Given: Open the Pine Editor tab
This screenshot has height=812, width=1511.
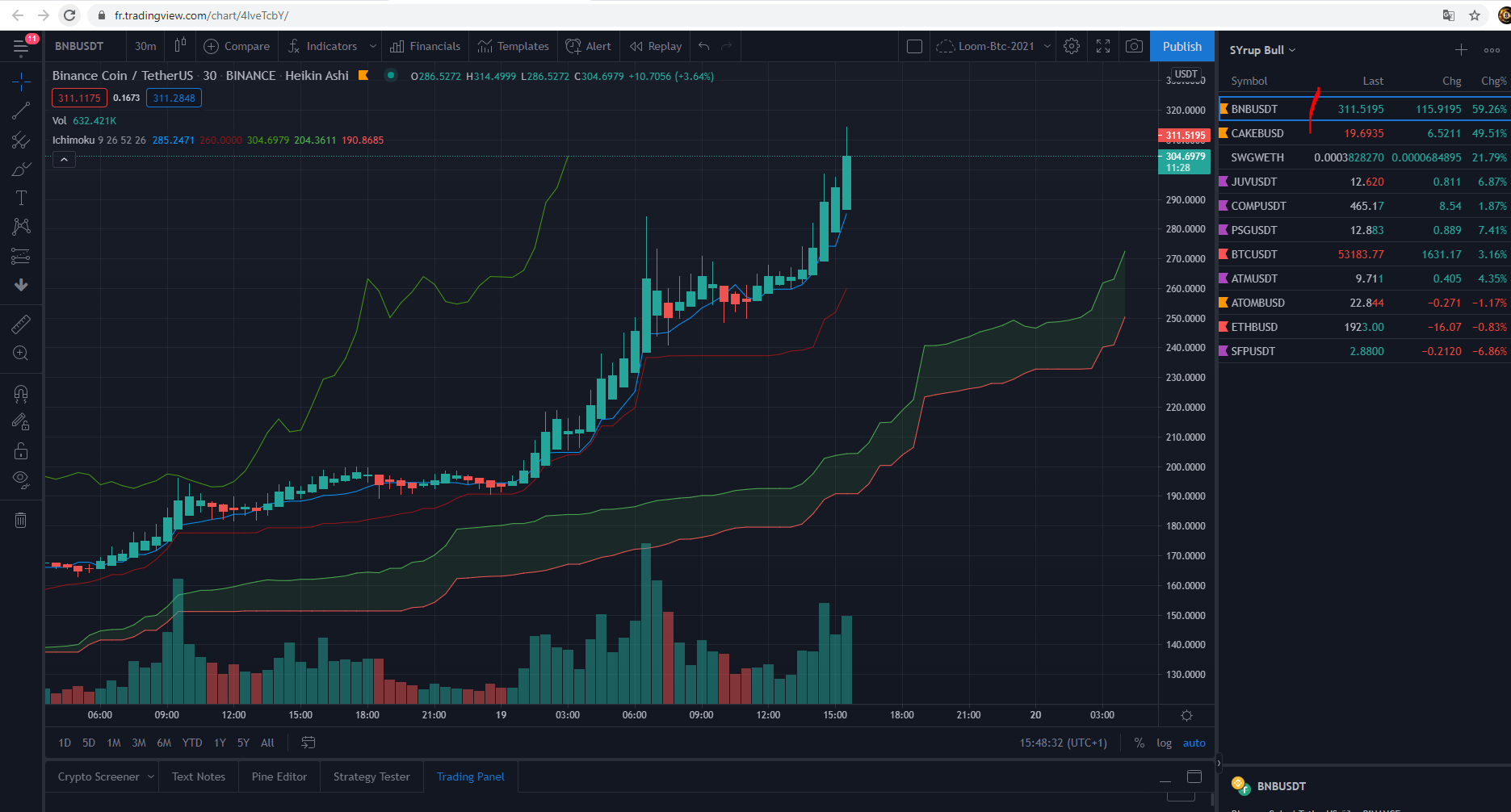Looking at the screenshot, I should coord(279,776).
